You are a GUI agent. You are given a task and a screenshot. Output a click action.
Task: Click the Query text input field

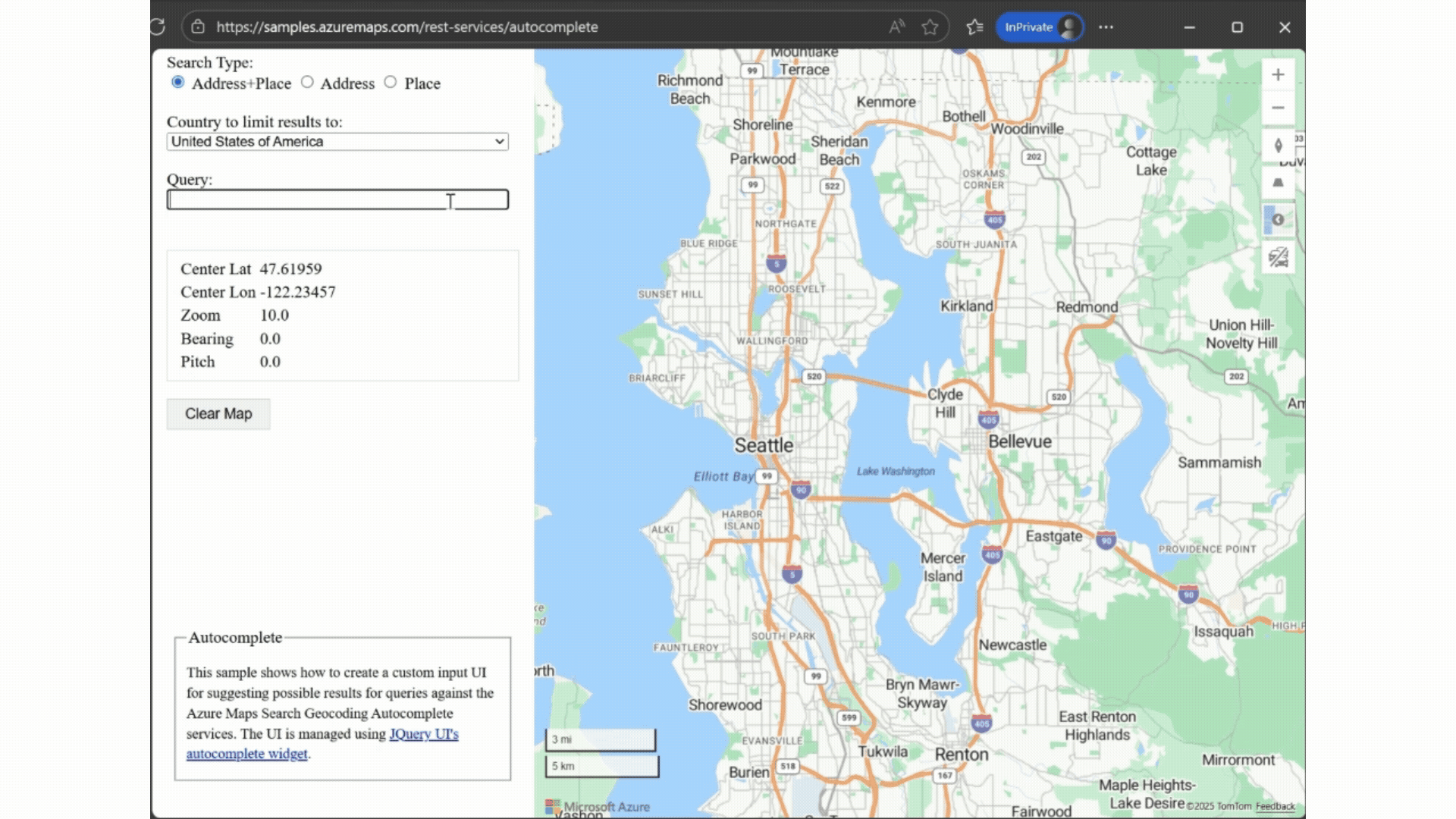point(337,200)
